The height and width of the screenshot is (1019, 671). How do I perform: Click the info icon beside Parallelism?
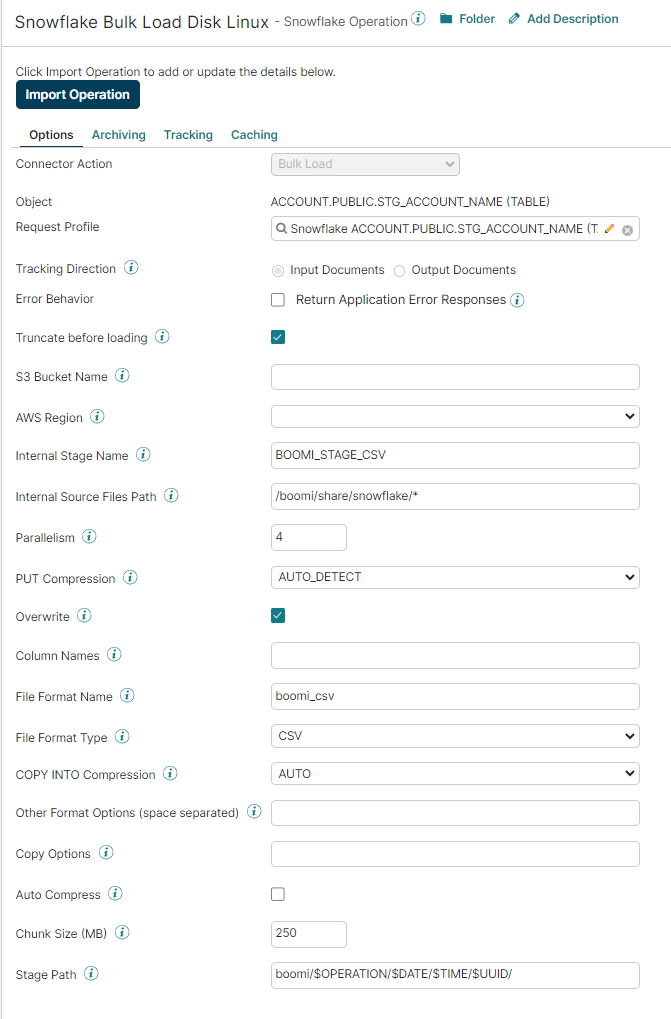coord(89,537)
